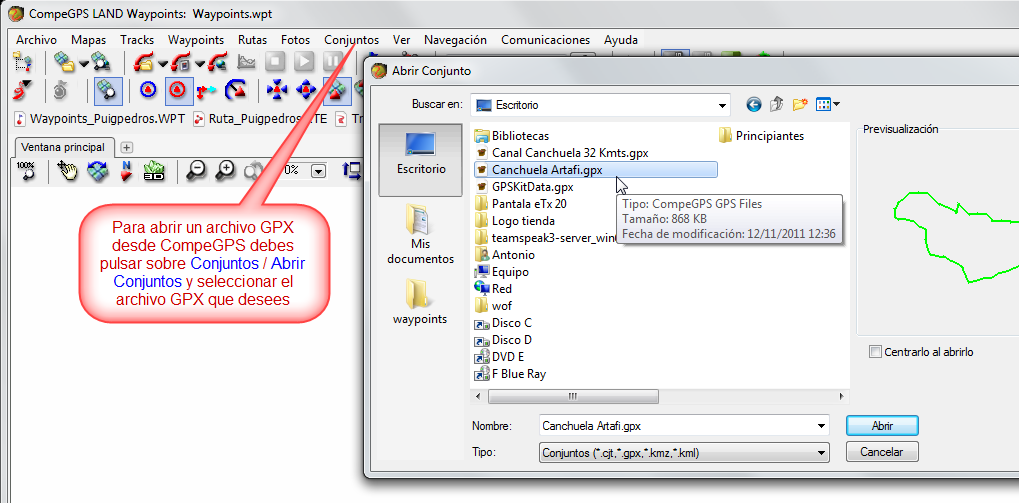
Task: Click the zoom in magnifier
Action: point(226,170)
